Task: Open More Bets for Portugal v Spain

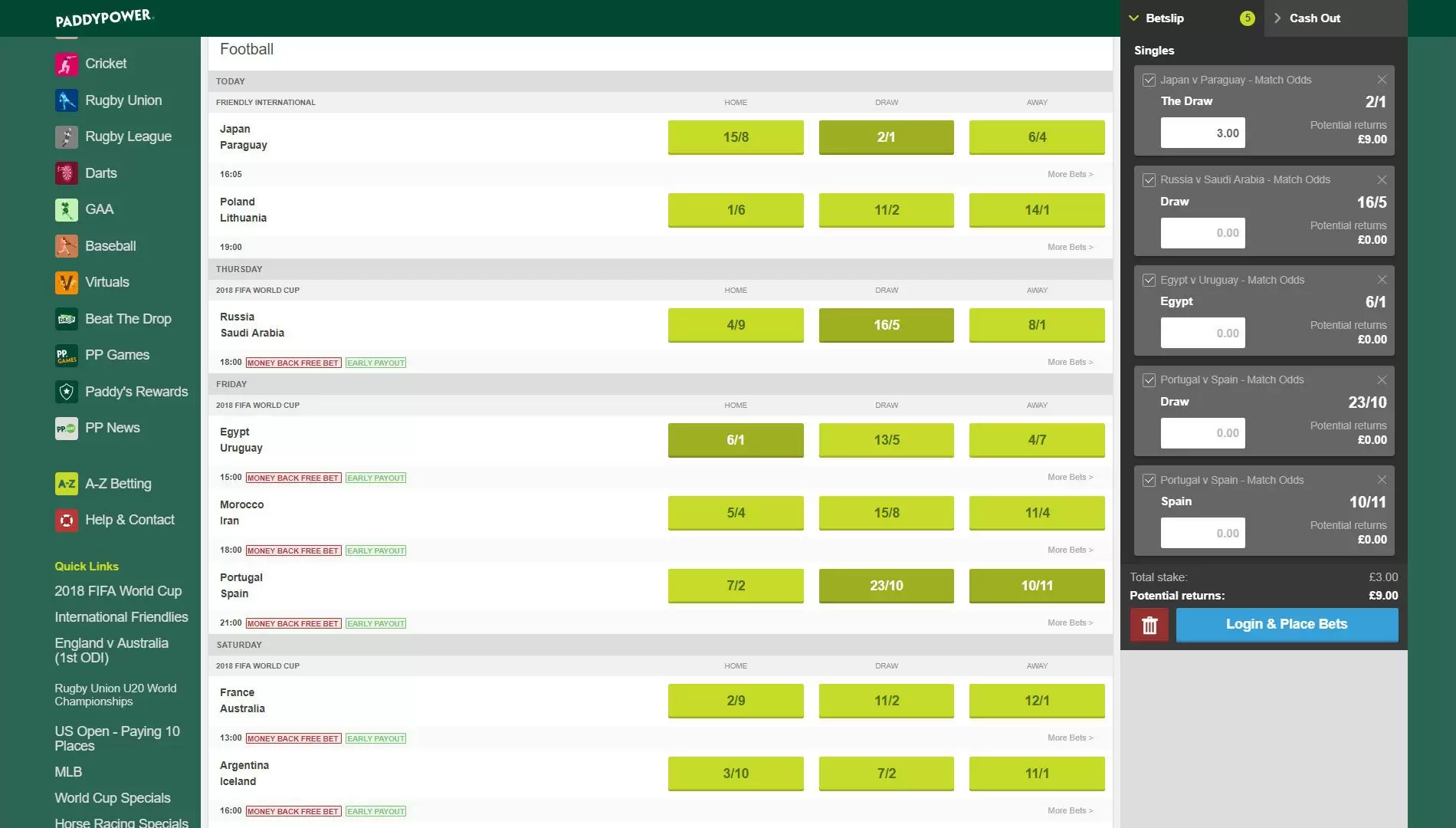Action: [1071, 623]
